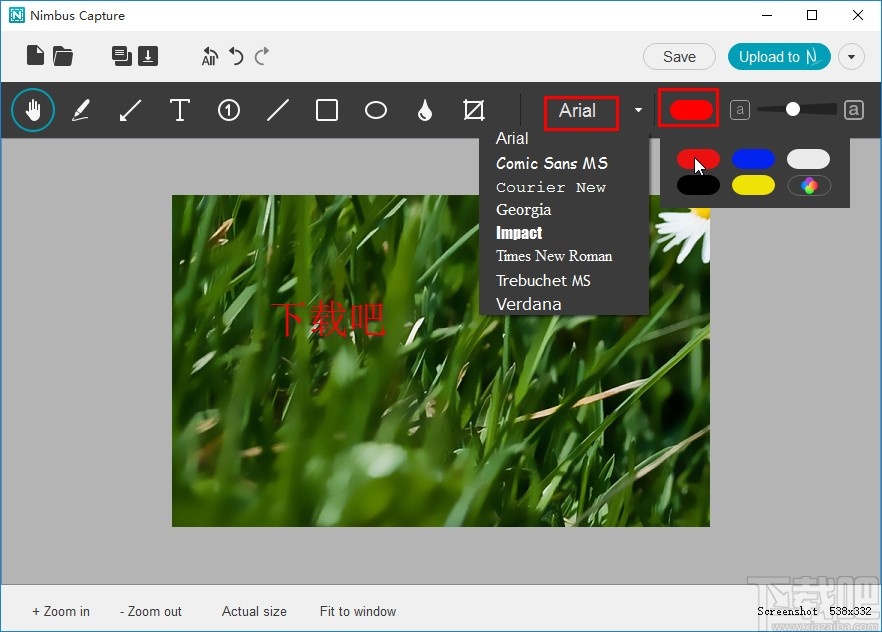This screenshot has width=882, height=632.
Task: Expand the Arial font dropdown arrow
Action: 638,111
